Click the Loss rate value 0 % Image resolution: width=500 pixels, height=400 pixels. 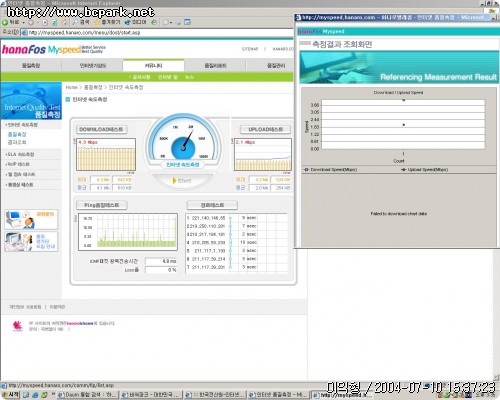pos(161,270)
